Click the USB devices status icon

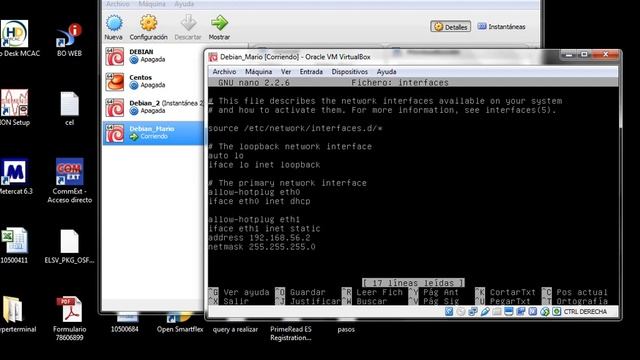coord(485,312)
